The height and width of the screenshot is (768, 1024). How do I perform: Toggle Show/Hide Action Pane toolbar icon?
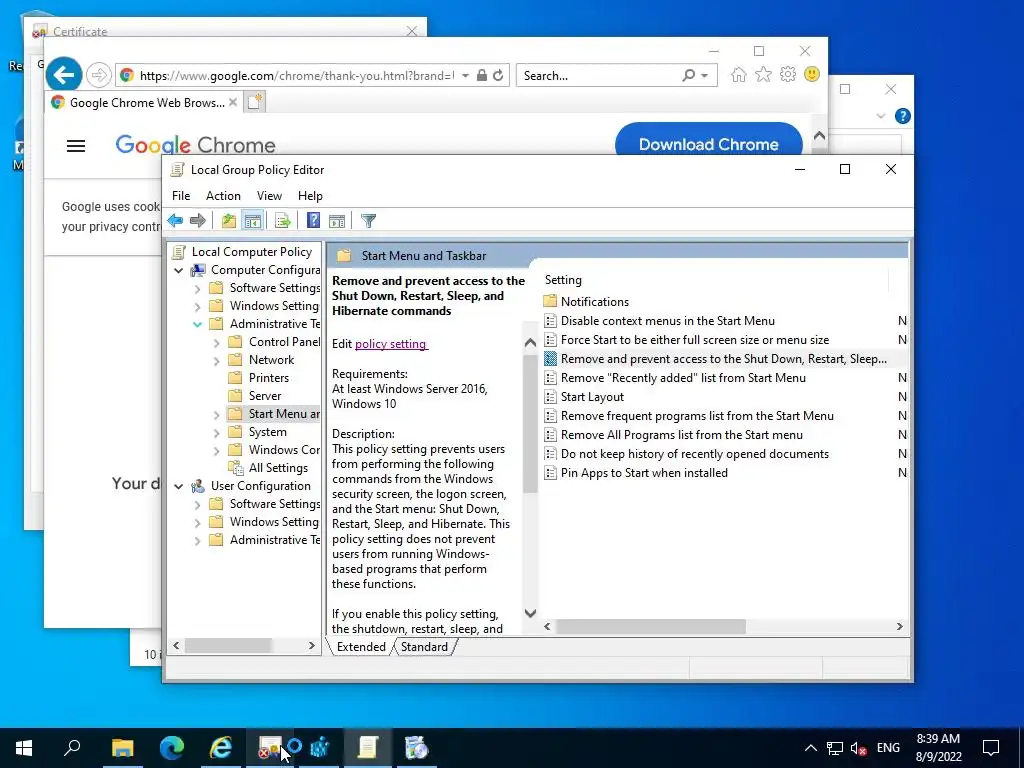(x=337, y=221)
